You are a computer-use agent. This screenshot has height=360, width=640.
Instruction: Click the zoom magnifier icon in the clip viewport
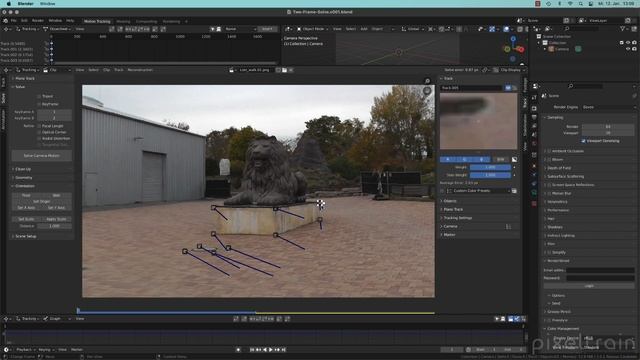pos(427,81)
